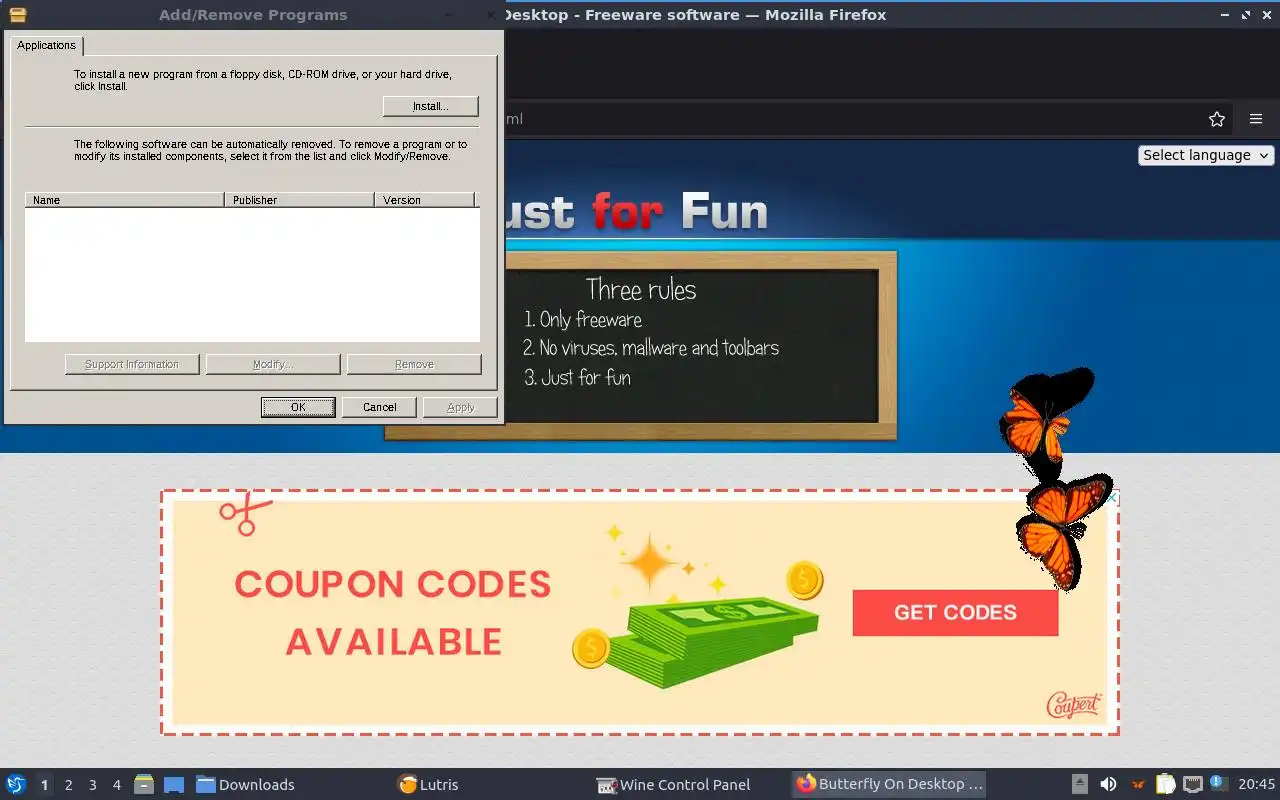Click the Three rules chalkboard heading
This screenshot has width=1280, height=800.
[x=641, y=290]
